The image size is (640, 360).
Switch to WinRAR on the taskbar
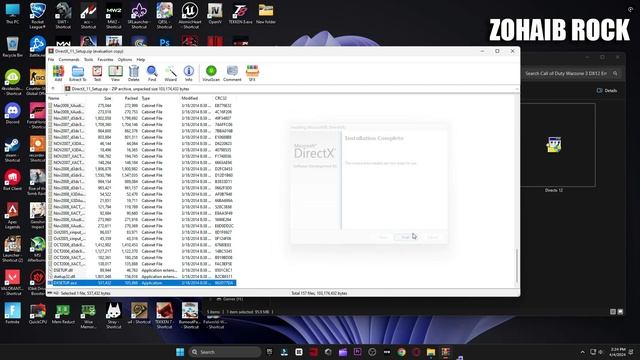[x=445, y=352]
